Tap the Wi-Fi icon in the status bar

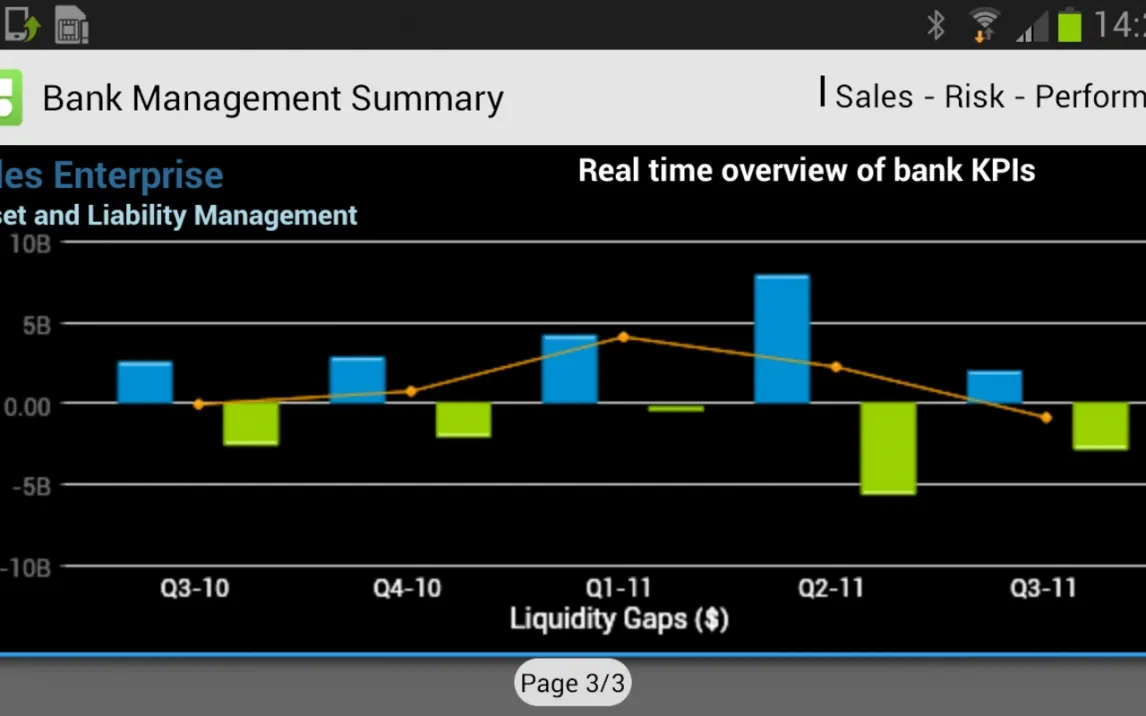click(985, 25)
